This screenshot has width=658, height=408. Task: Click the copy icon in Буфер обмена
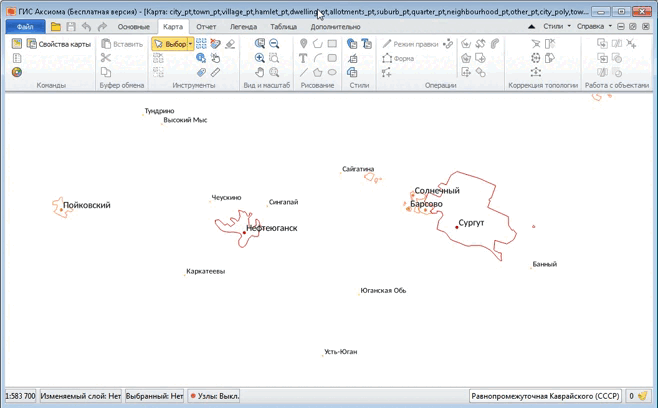106,72
